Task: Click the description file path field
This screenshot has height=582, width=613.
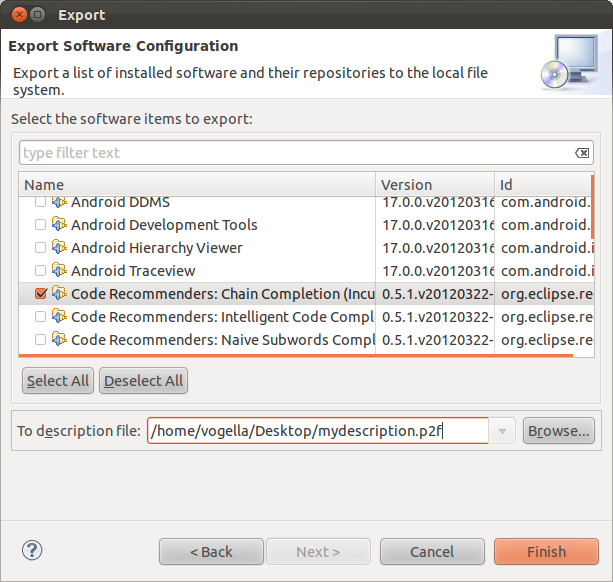Action: point(318,431)
